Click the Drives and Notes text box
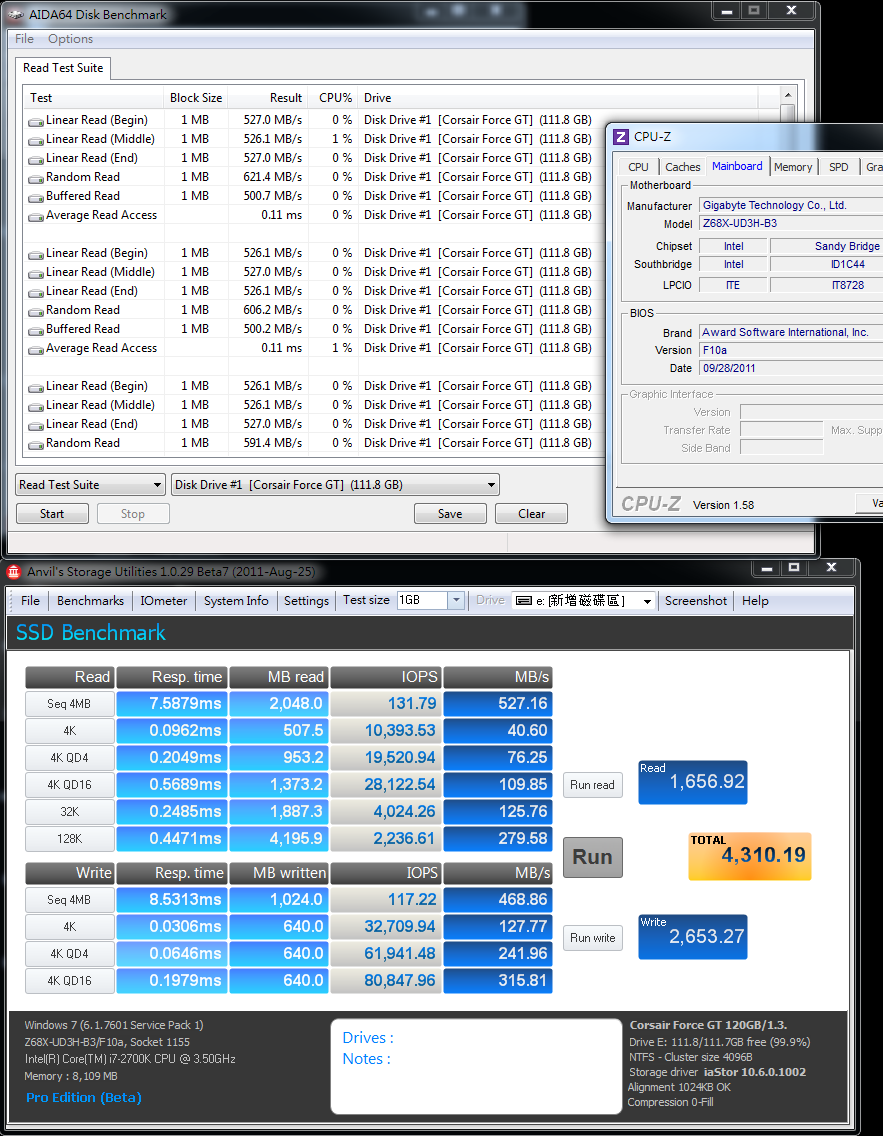Image resolution: width=883 pixels, height=1136 pixels. point(477,1066)
